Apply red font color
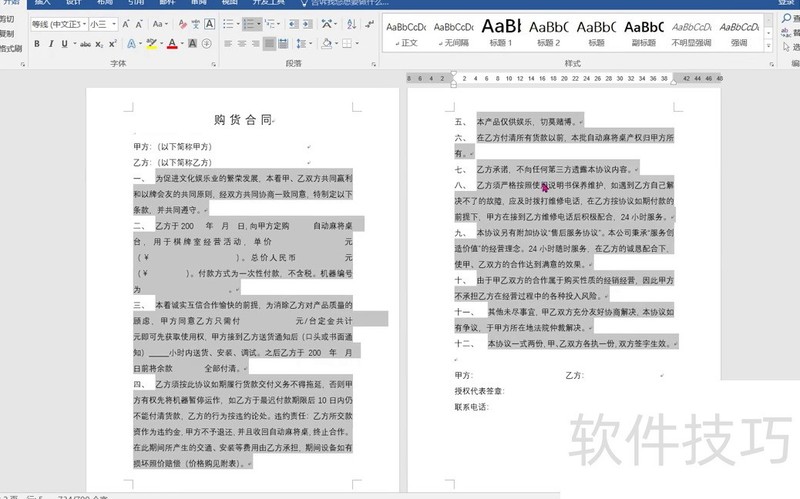800x499 pixels. pyautogui.click(x=172, y=44)
